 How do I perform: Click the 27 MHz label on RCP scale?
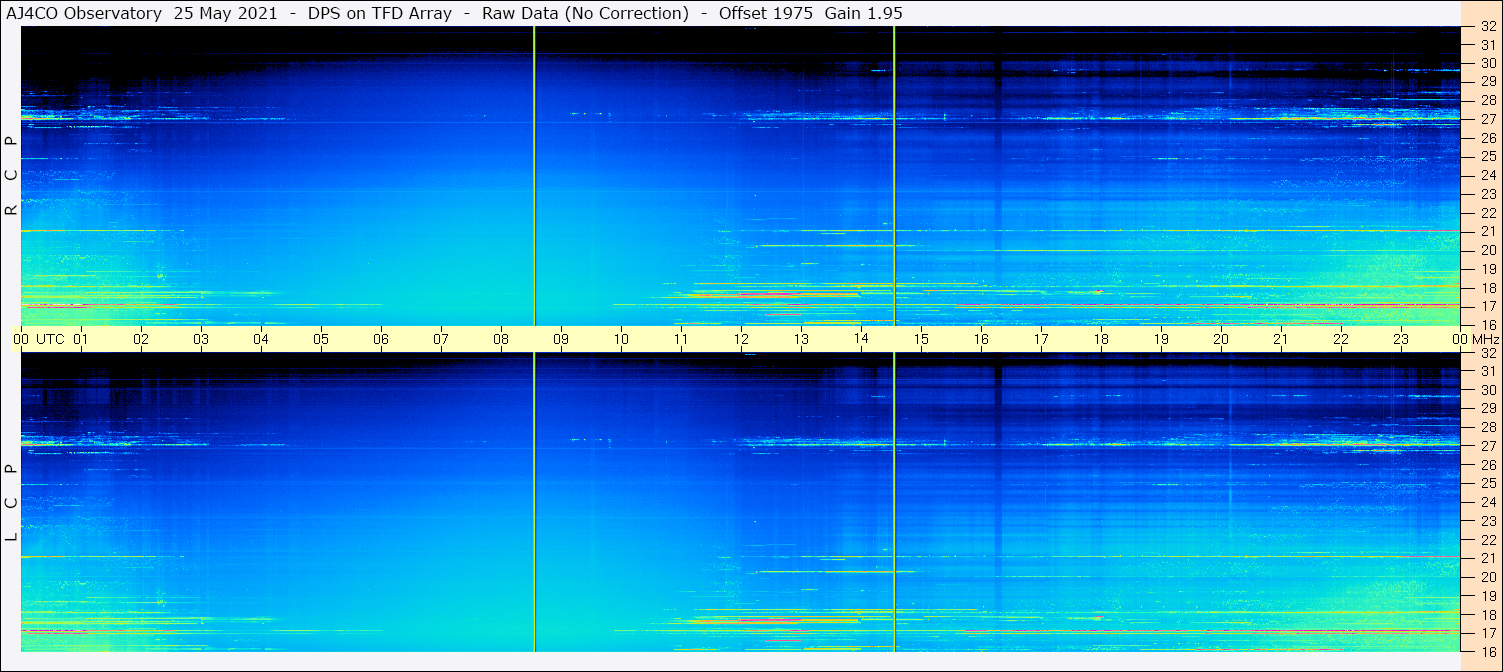click(x=1487, y=119)
